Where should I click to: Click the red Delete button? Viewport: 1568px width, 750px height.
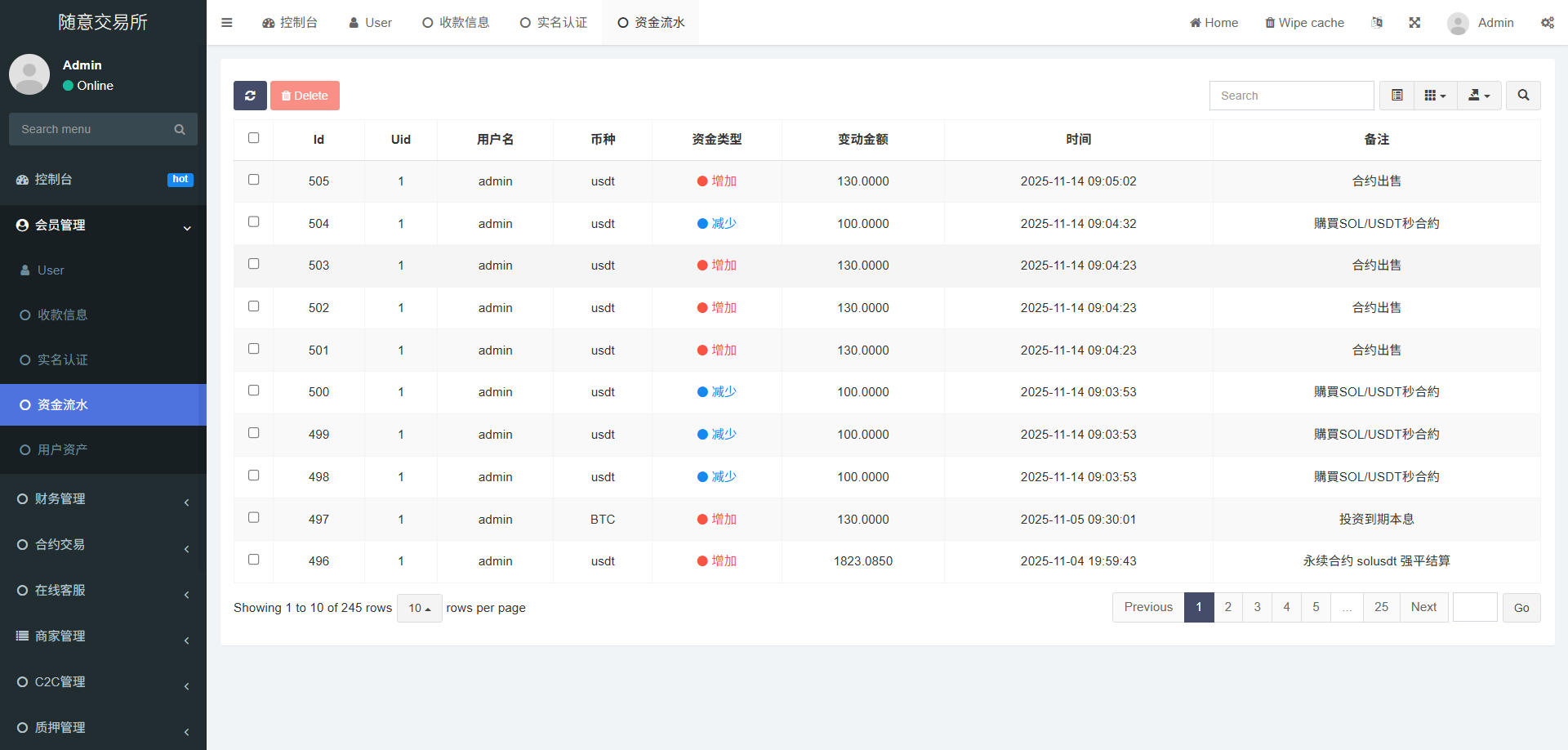(x=305, y=96)
